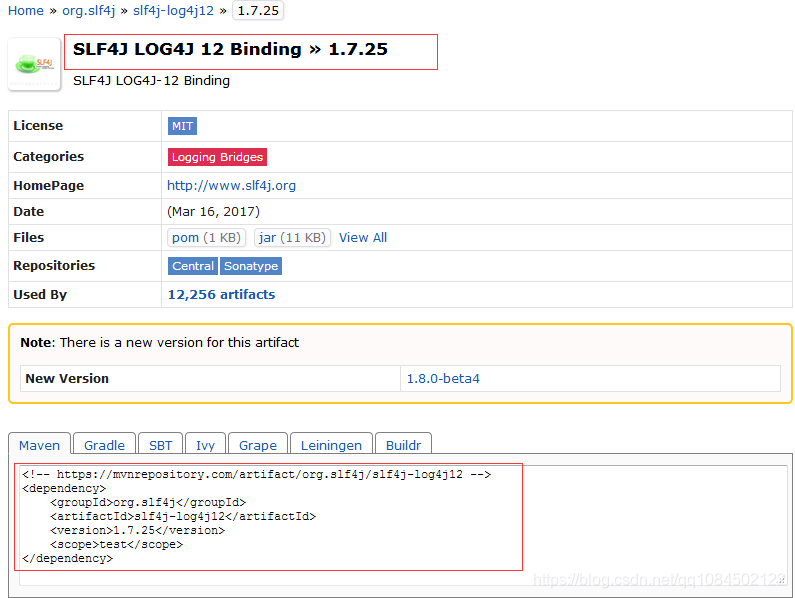This screenshot has width=795, height=598.
Task: Click the Sonatype repository tag
Action: (x=251, y=266)
